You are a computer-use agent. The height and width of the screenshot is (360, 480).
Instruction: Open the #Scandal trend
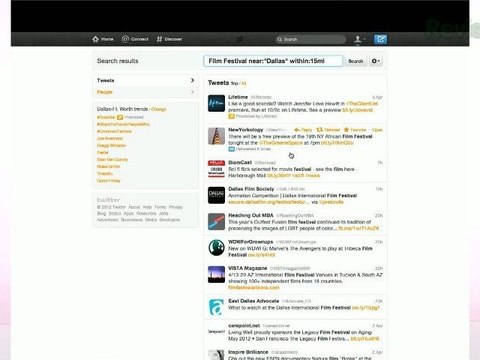(106, 117)
